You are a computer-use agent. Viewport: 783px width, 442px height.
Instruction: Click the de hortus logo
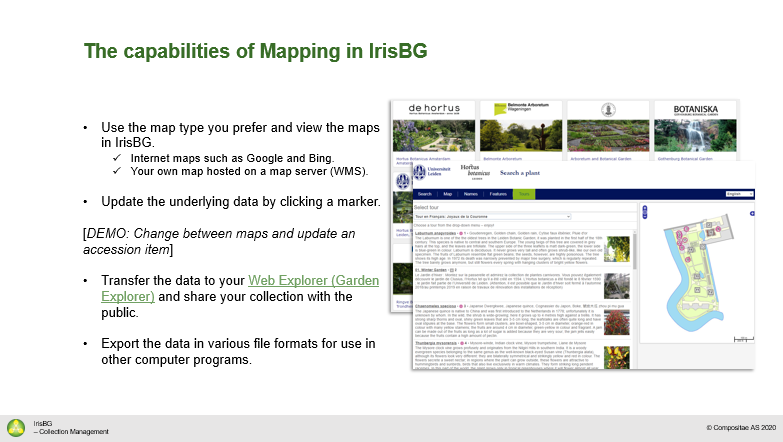(434, 109)
